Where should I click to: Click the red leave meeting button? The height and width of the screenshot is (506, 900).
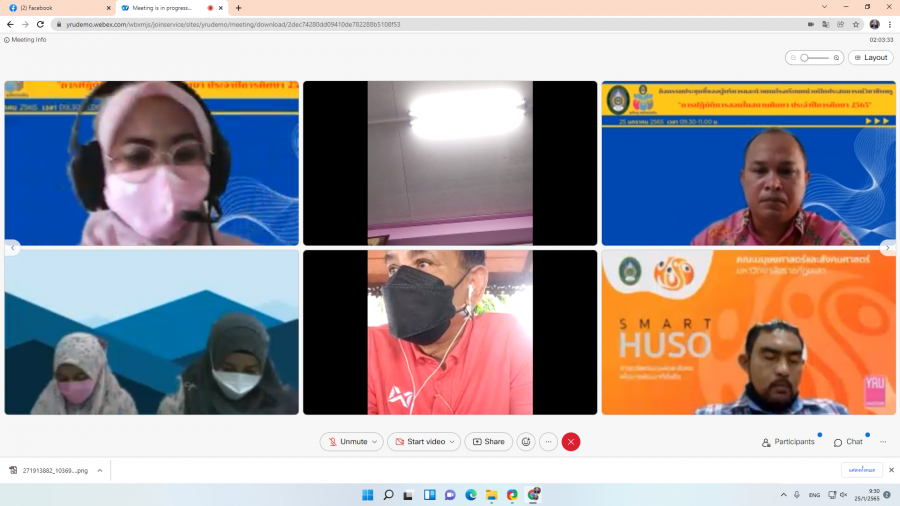(x=571, y=442)
